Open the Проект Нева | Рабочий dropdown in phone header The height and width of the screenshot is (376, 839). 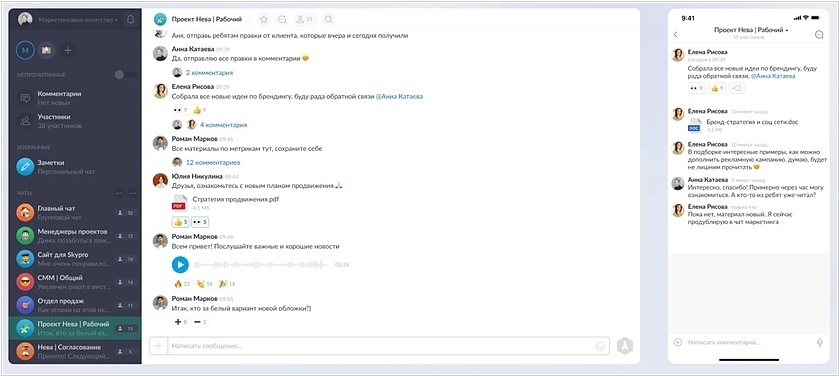pos(751,30)
